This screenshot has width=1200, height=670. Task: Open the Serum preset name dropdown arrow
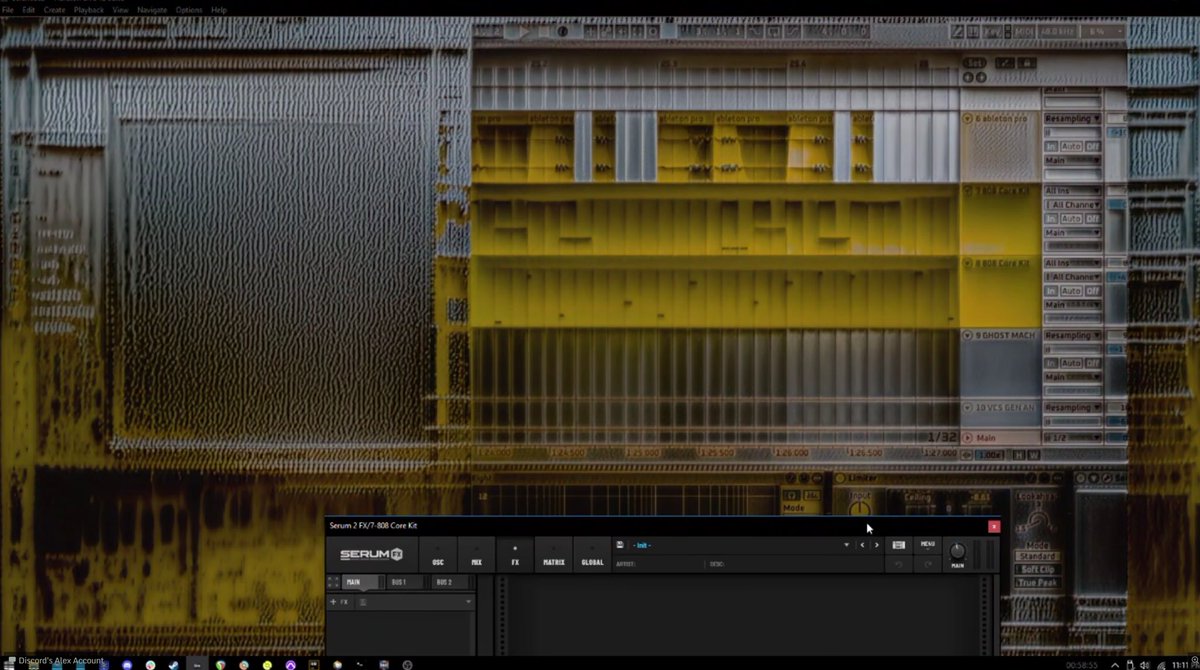[846, 545]
